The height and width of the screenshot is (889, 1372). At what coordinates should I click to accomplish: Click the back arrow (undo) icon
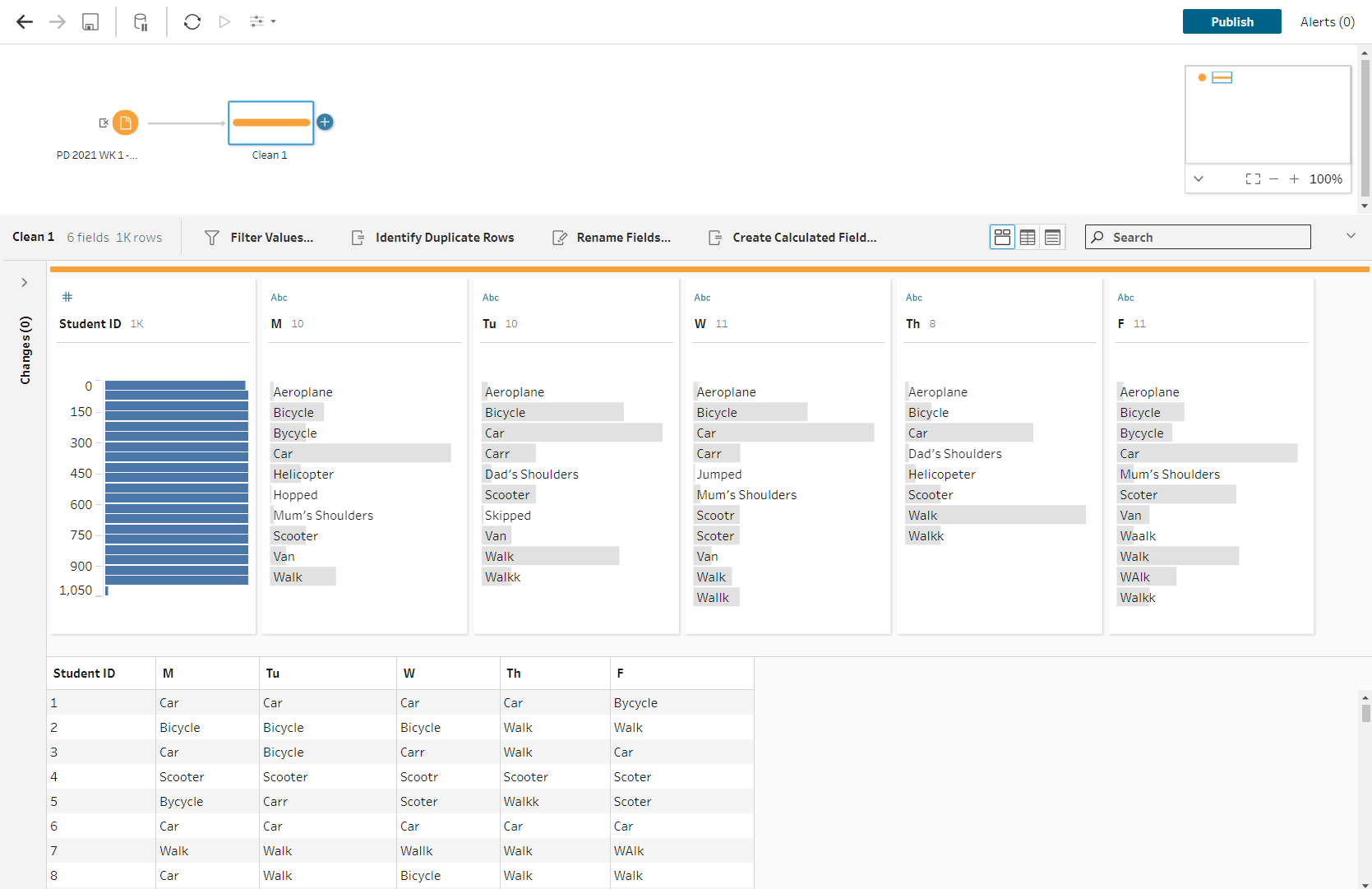[x=25, y=22]
